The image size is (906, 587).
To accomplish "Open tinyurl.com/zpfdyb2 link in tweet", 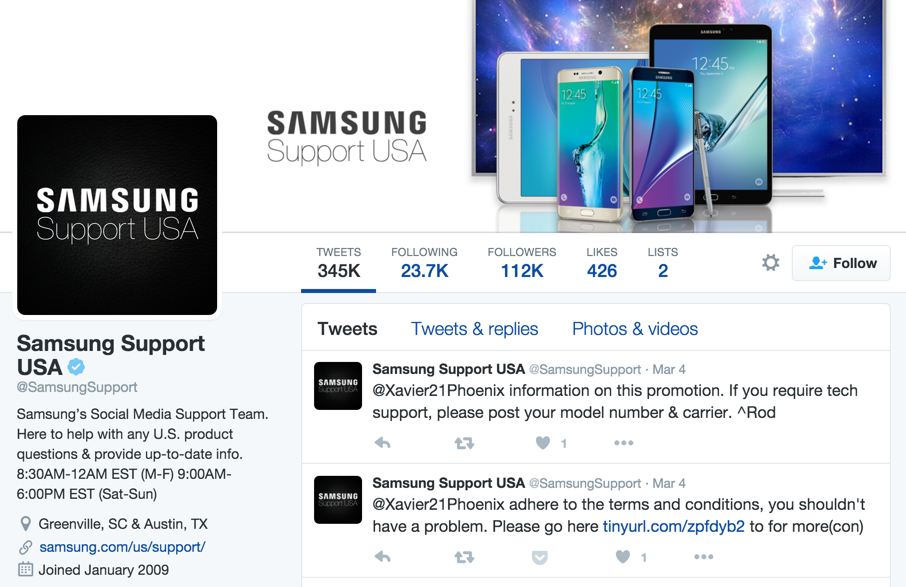I will tap(674, 526).
